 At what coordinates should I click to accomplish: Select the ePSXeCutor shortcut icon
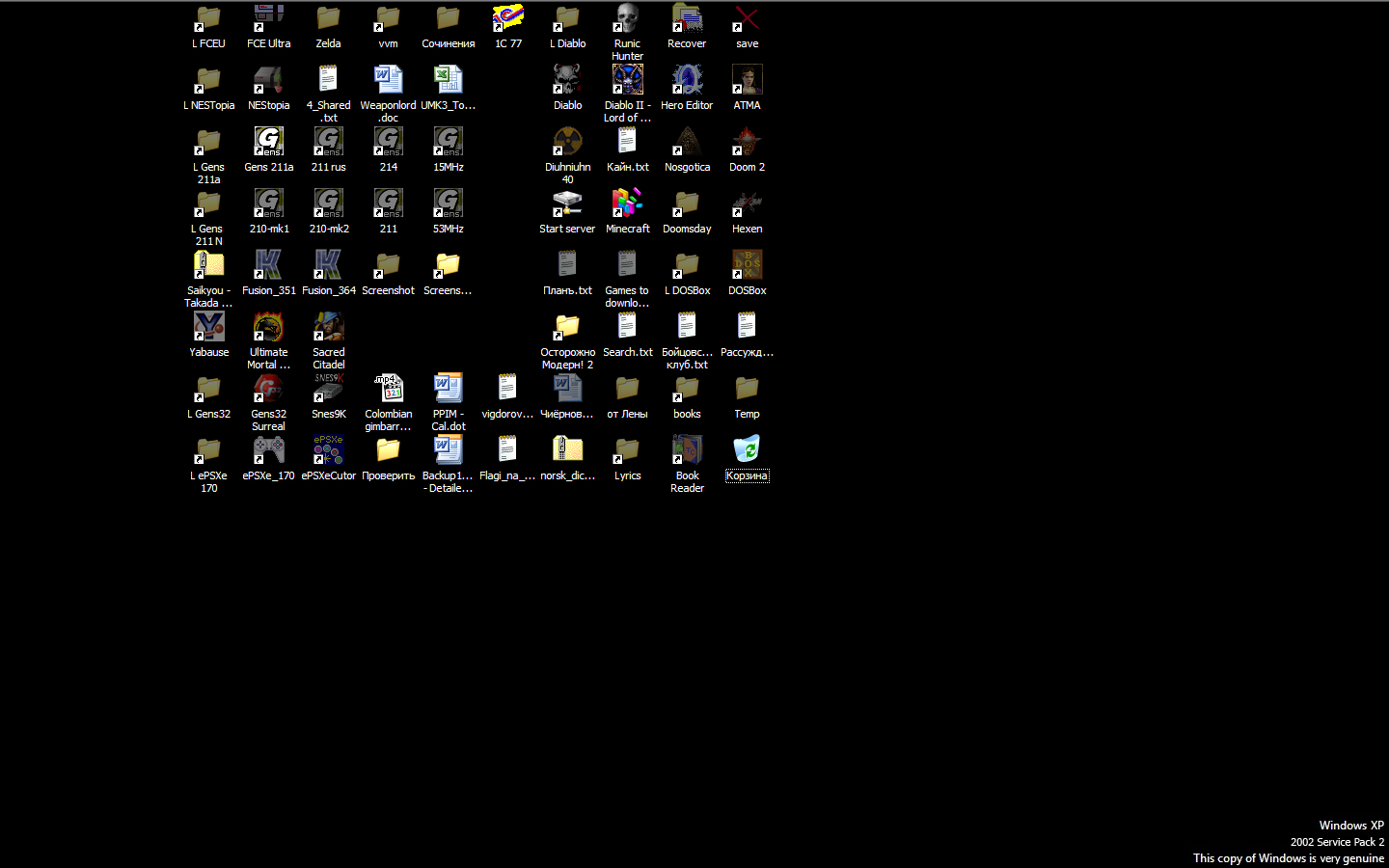click(x=328, y=451)
